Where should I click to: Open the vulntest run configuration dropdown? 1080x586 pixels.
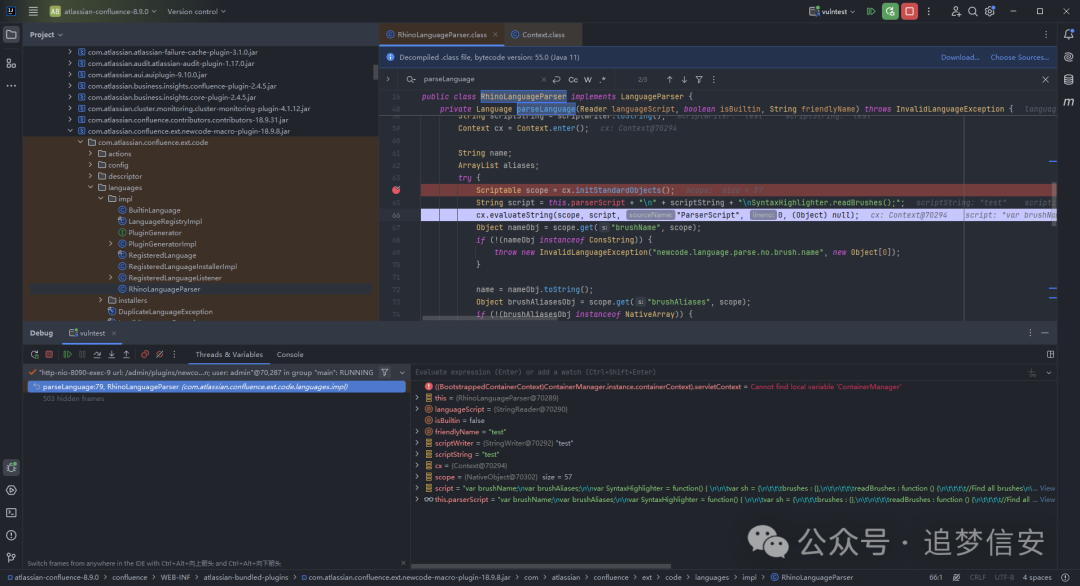[x=832, y=11]
